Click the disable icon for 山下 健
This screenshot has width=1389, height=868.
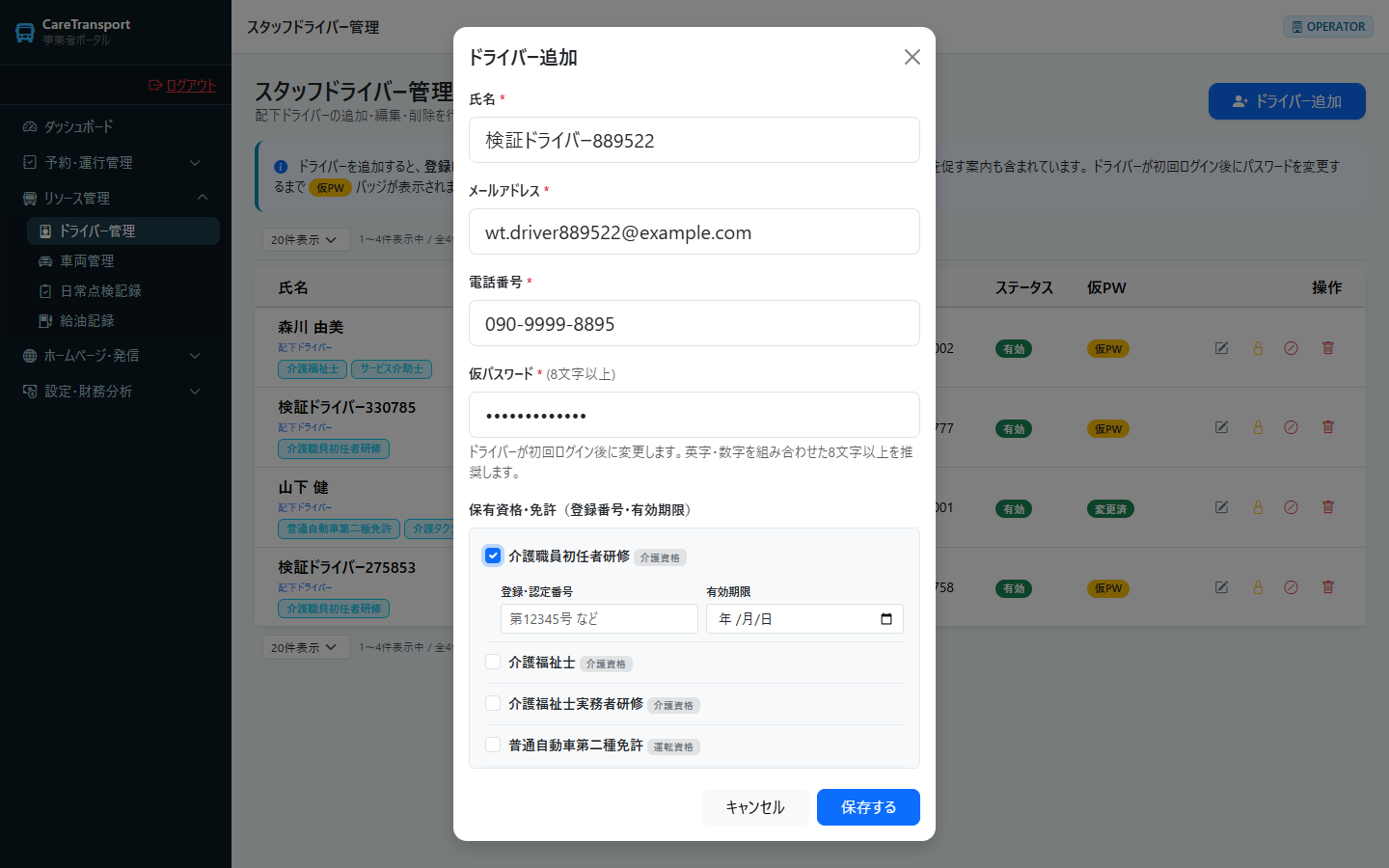pyautogui.click(x=1291, y=507)
